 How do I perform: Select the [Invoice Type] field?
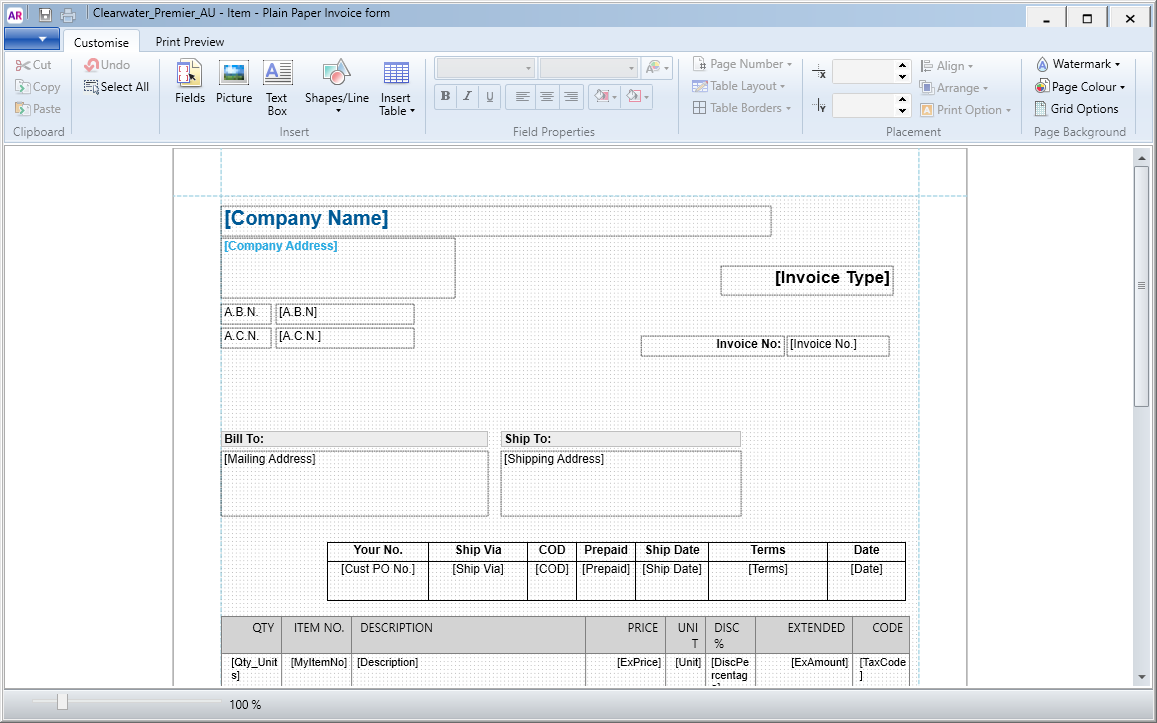tap(806, 279)
